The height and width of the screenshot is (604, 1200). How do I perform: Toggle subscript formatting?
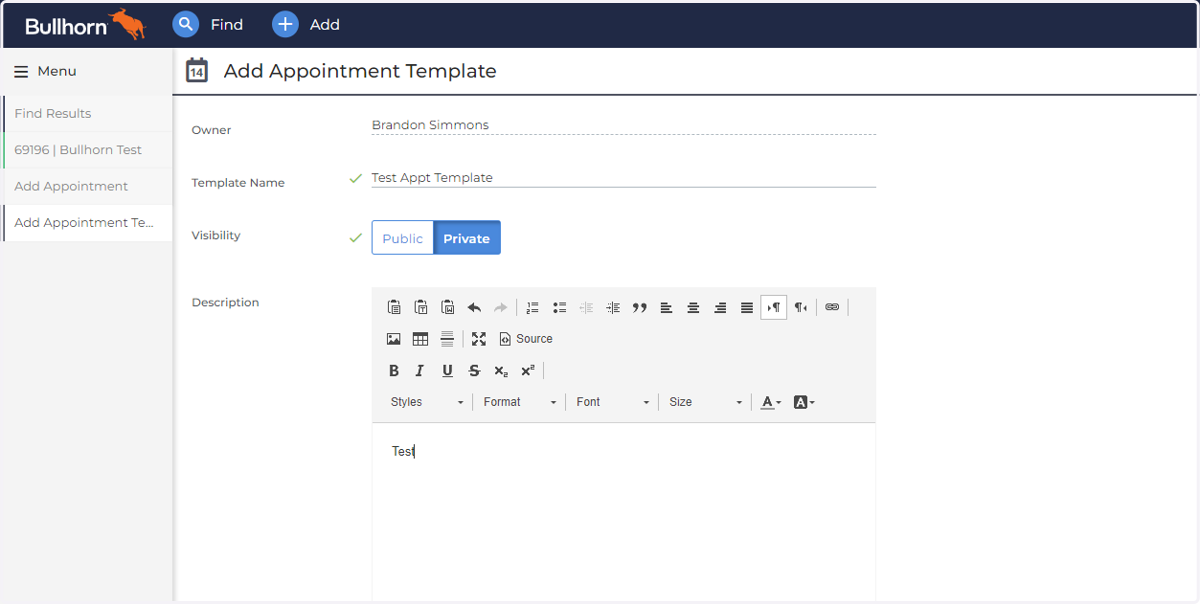(x=501, y=371)
